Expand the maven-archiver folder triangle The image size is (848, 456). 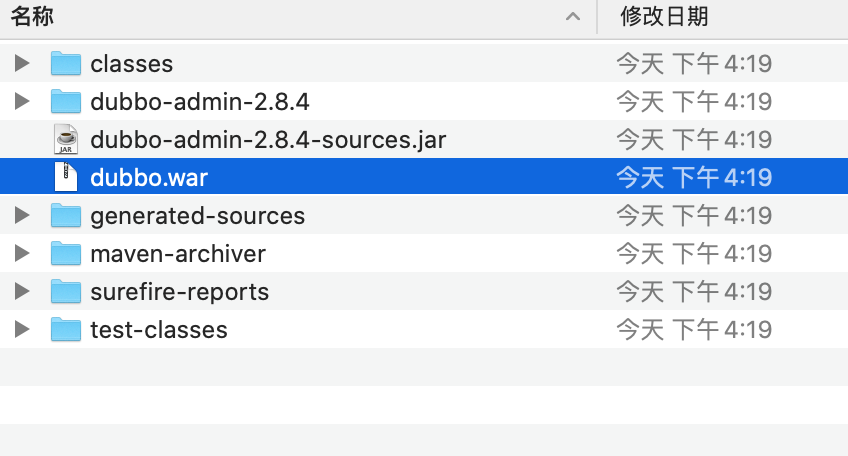[22, 253]
